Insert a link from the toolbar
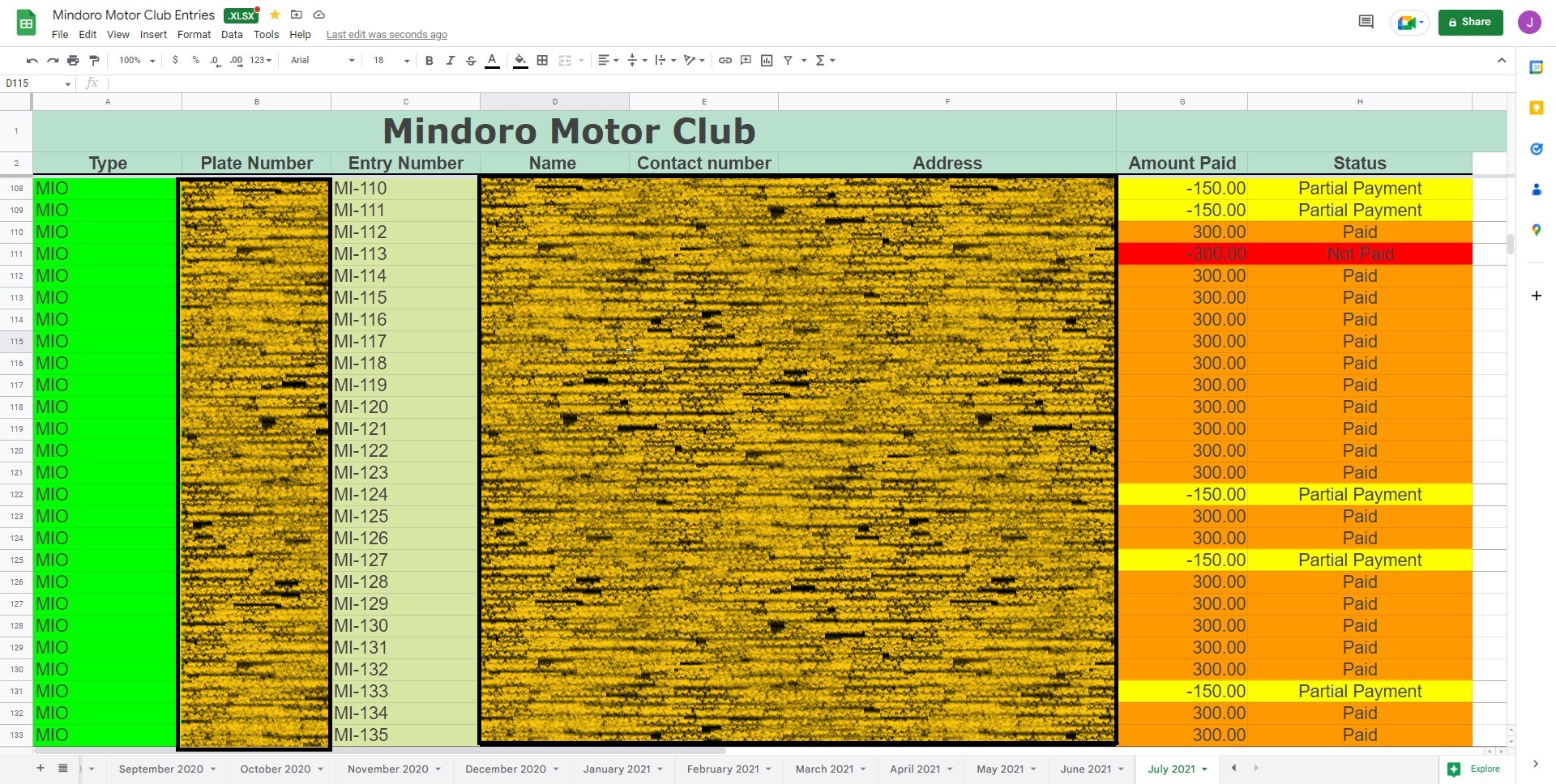This screenshot has height=784, width=1556. point(725,61)
